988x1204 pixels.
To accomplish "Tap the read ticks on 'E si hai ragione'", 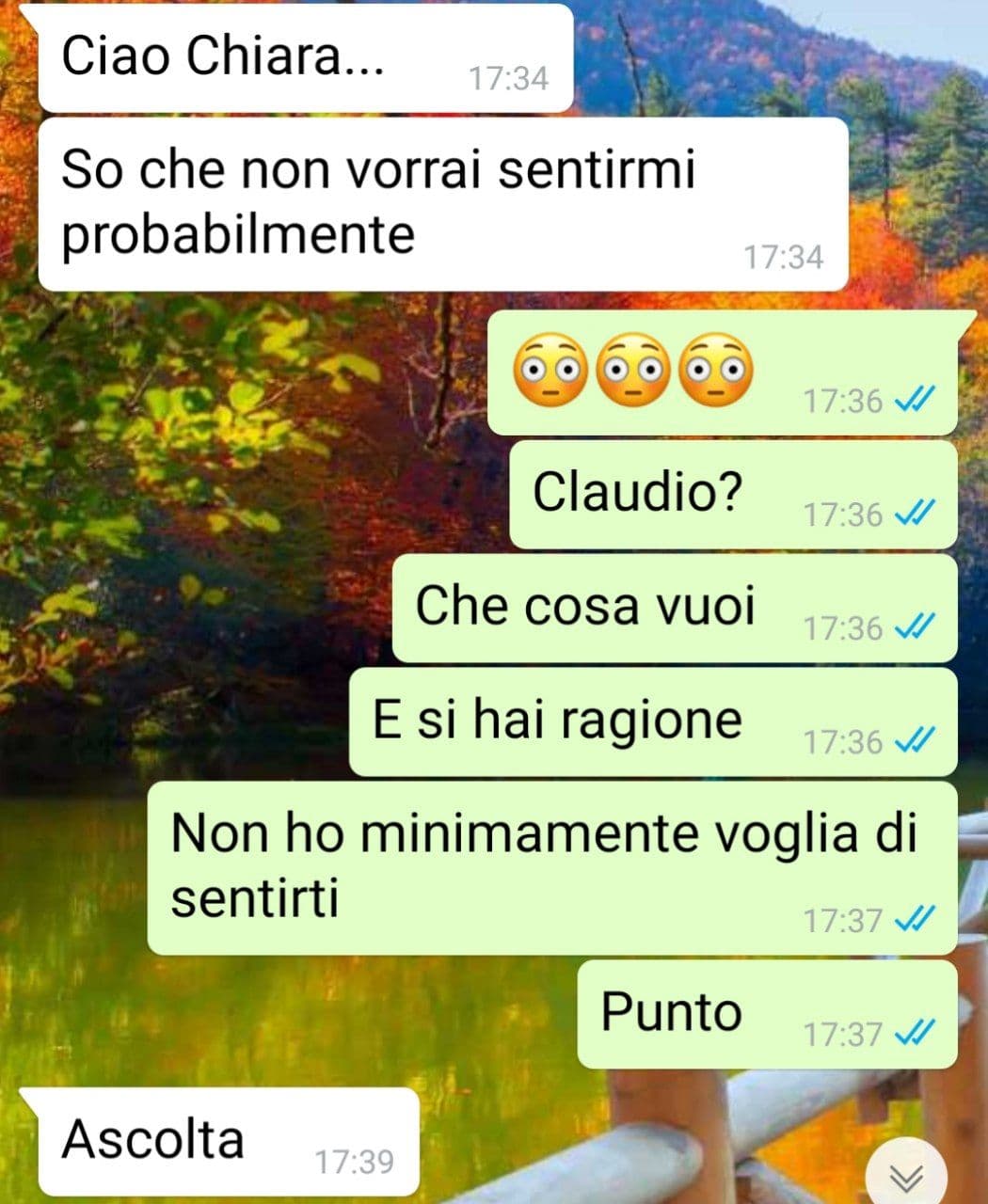I will pyautogui.click(x=914, y=741).
